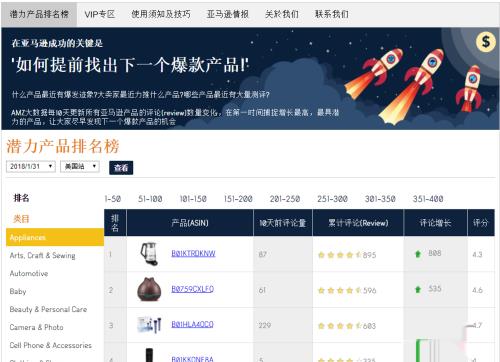500x362 pixels.
Task: Open the 潜力产品排名榜 navigation tab
Action: pos(39,14)
